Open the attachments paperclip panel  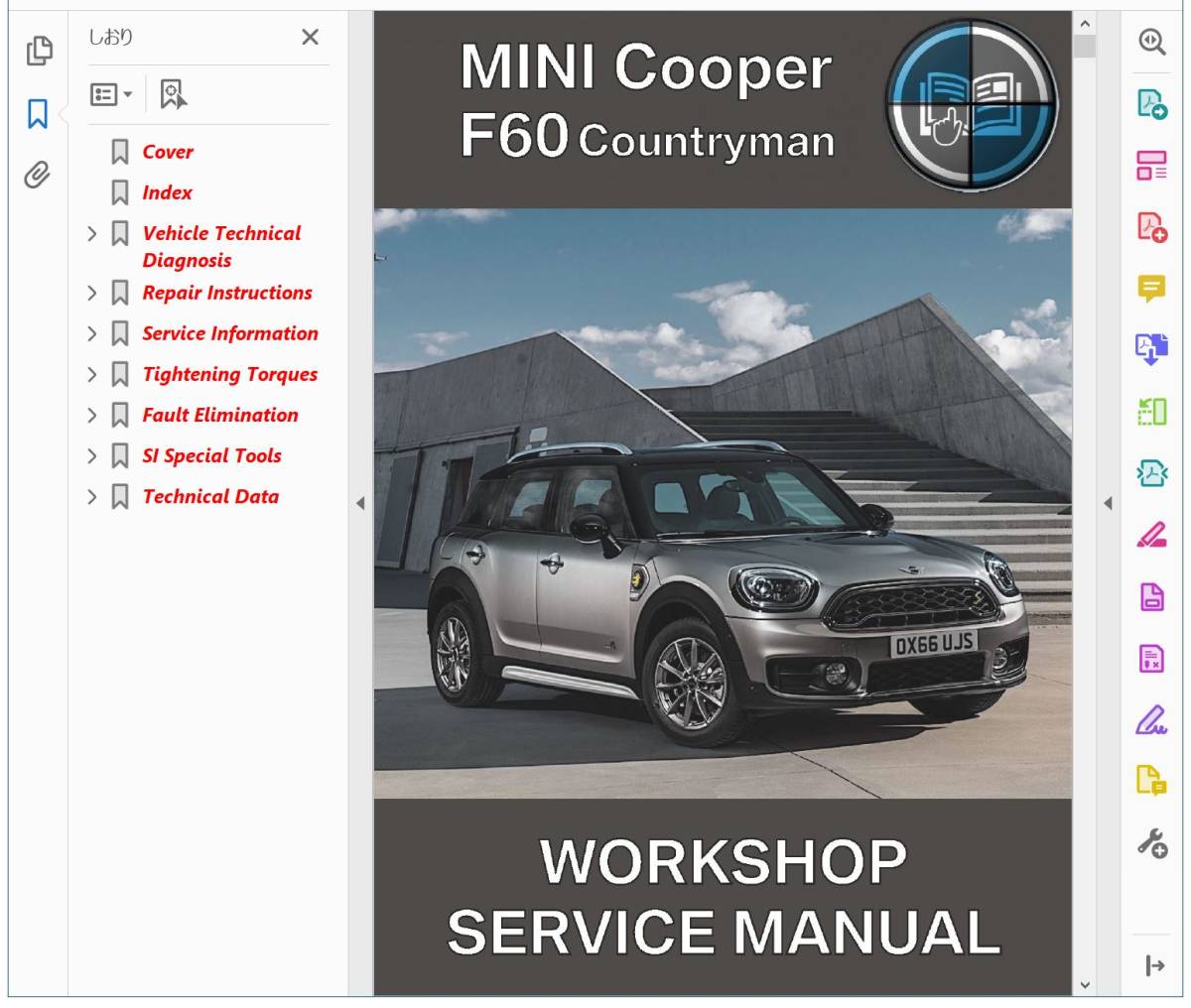(x=38, y=176)
